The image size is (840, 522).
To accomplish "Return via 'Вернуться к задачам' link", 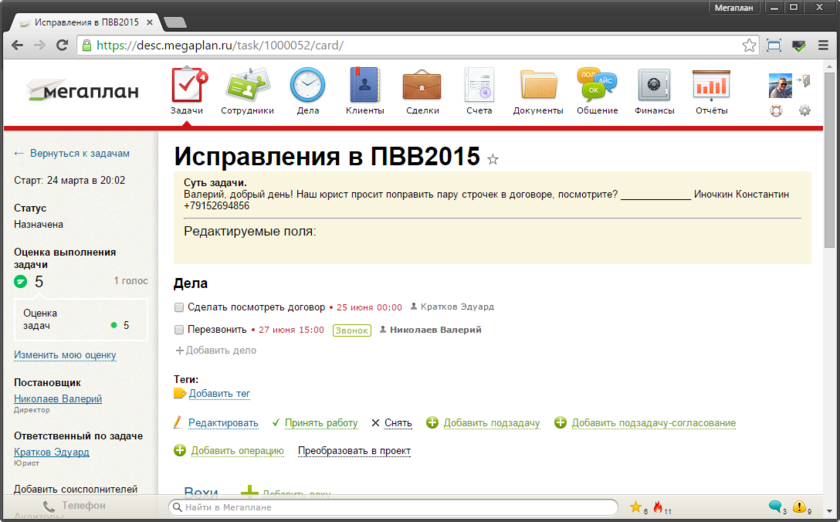I will (79, 153).
